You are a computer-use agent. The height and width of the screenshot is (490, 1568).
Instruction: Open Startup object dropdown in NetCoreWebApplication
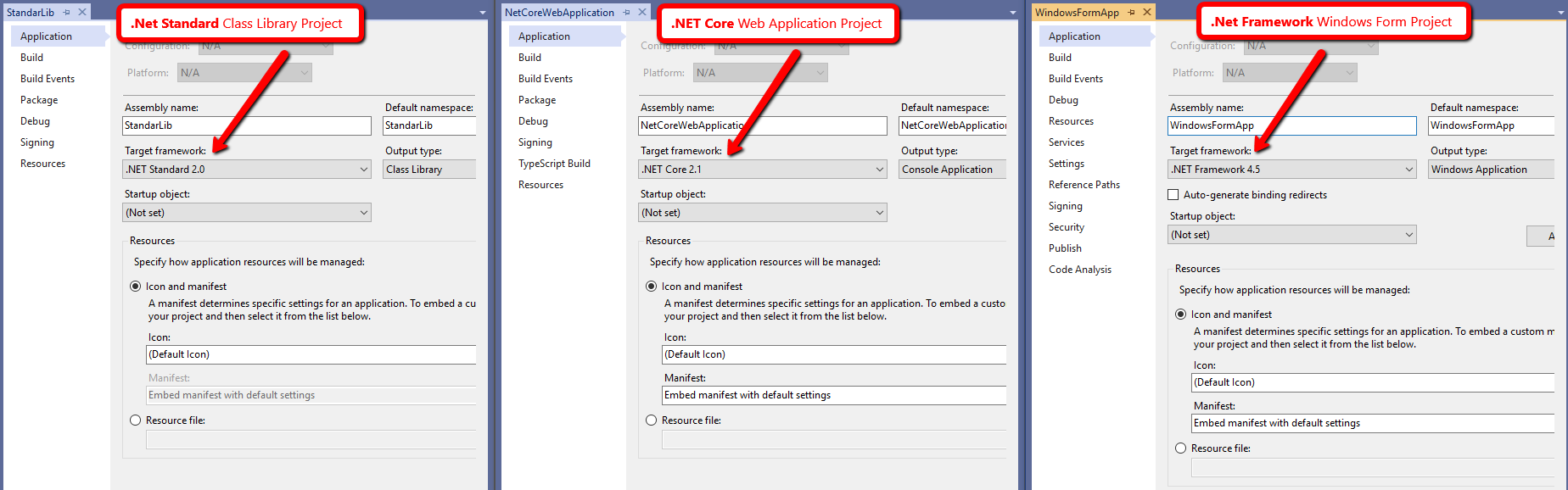point(762,213)
